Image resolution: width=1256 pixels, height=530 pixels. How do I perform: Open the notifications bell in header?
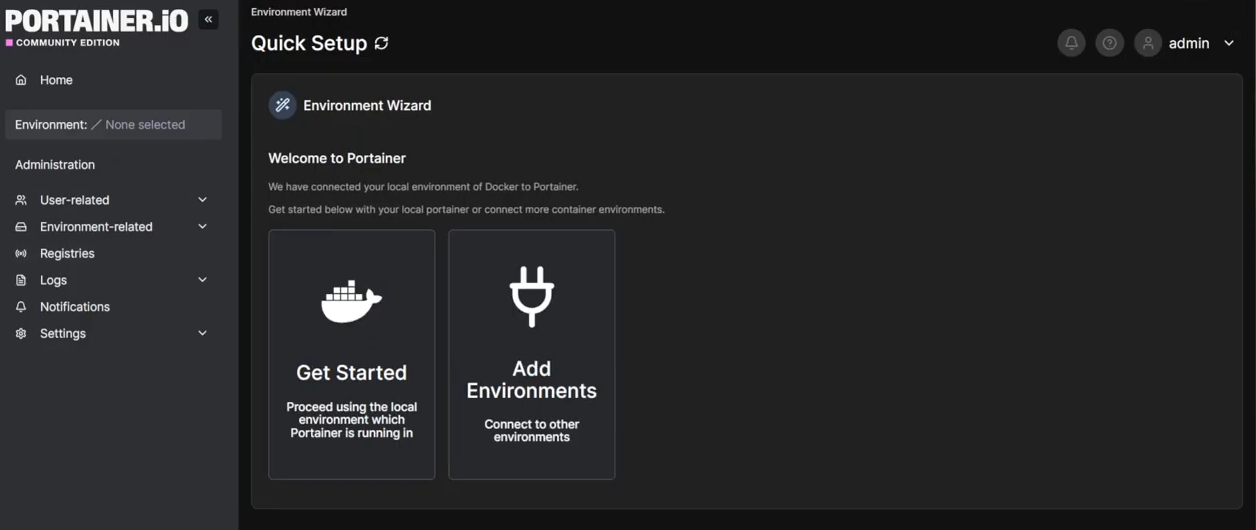point(1071,43)
